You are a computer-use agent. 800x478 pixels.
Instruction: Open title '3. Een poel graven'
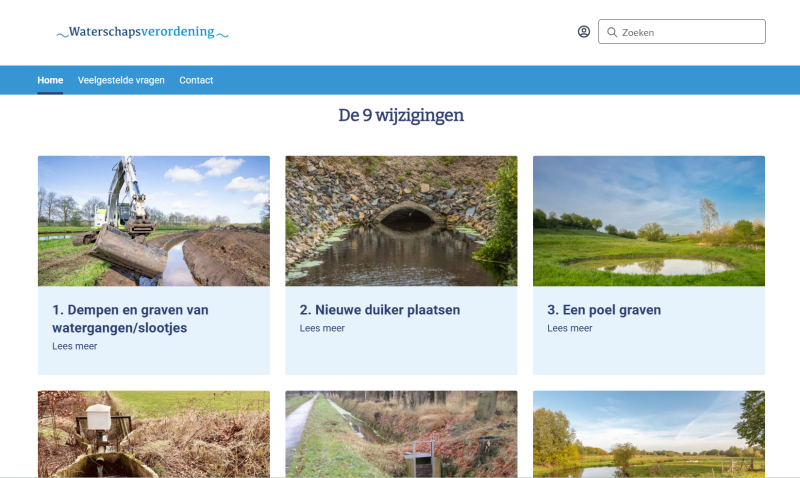pyautogui.click(x=604, y=310)
